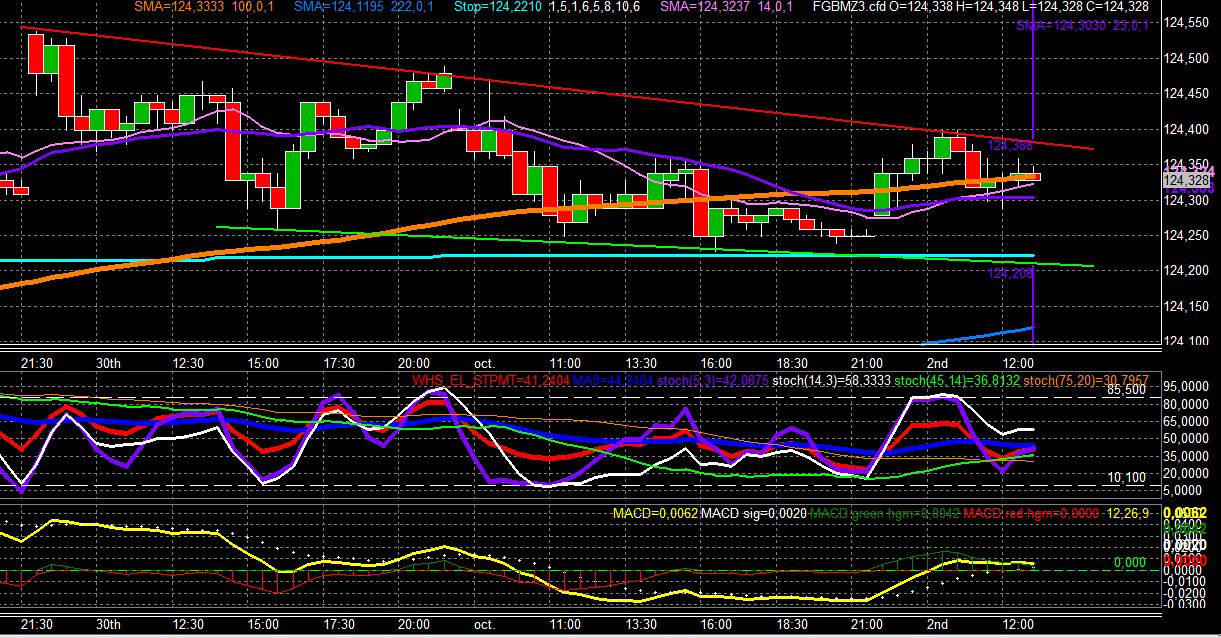Click the yellow MACD=0,0062 label
The width and height of the screenshot is (1221, 638).
pos(654,513)
